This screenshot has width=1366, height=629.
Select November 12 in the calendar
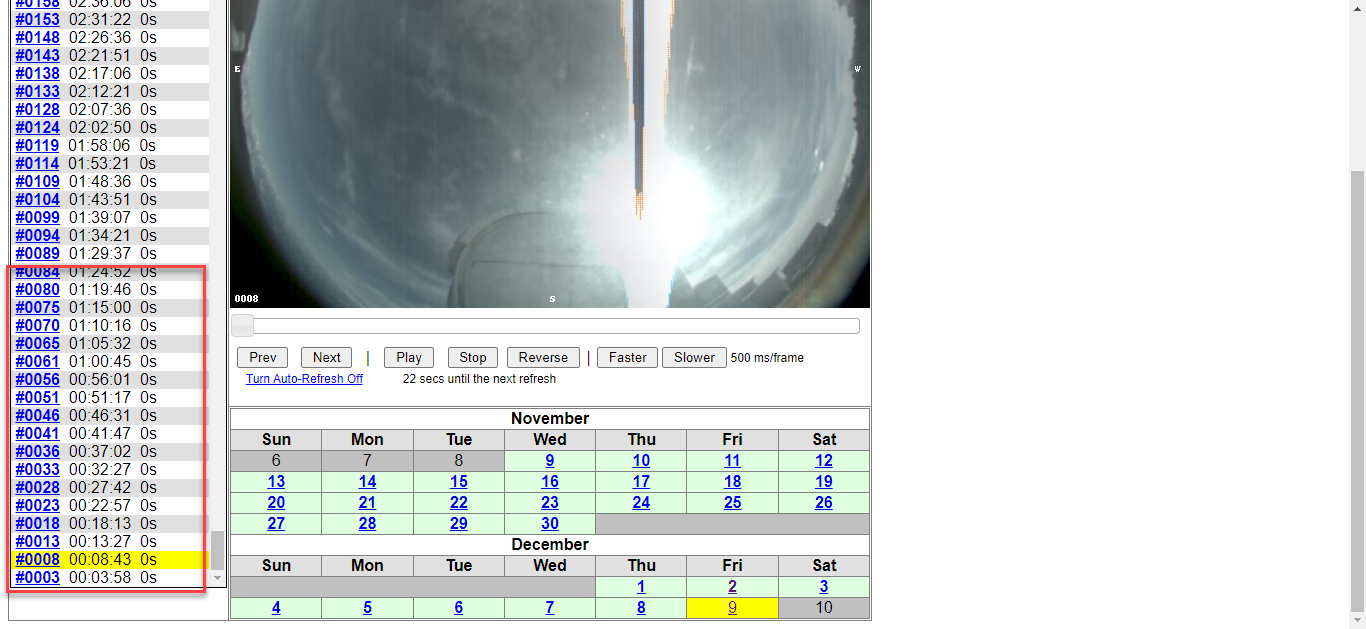(824, 460)
